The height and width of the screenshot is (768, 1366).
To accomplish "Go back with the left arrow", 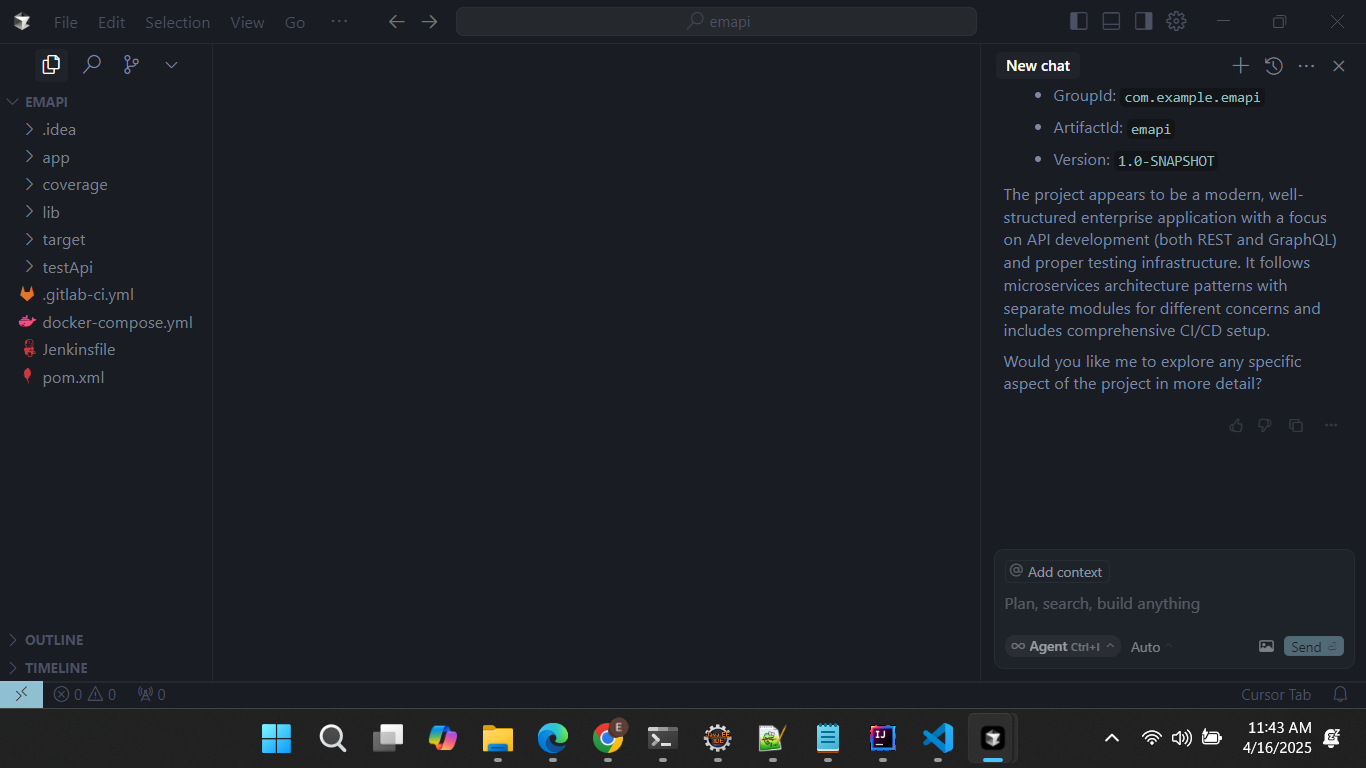I will click(x=396, y=21).
